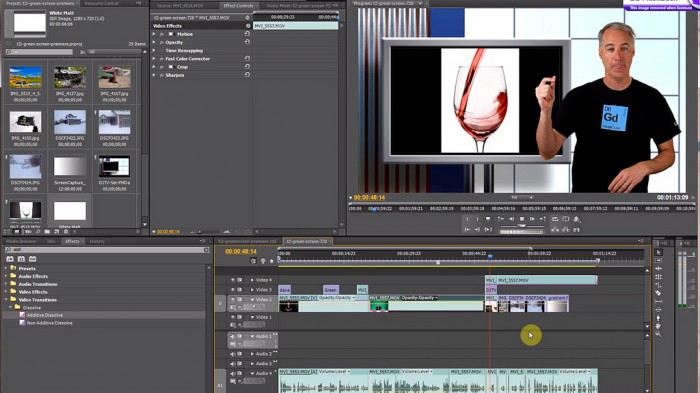Select the Selection arrow tool in tools panel
Screen dimensions: 700x393
658,252
